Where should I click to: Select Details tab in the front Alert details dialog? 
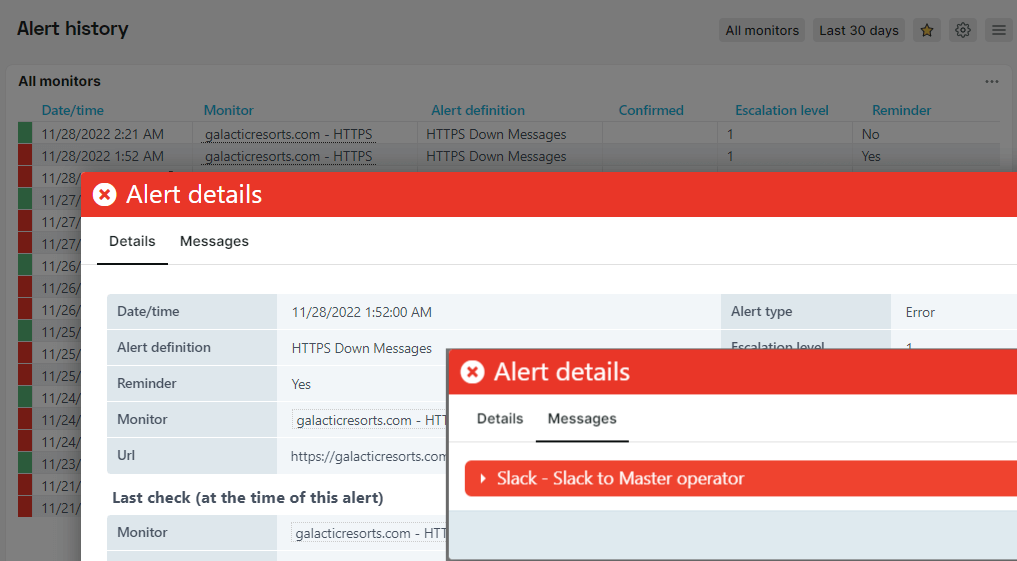point(500,418)
